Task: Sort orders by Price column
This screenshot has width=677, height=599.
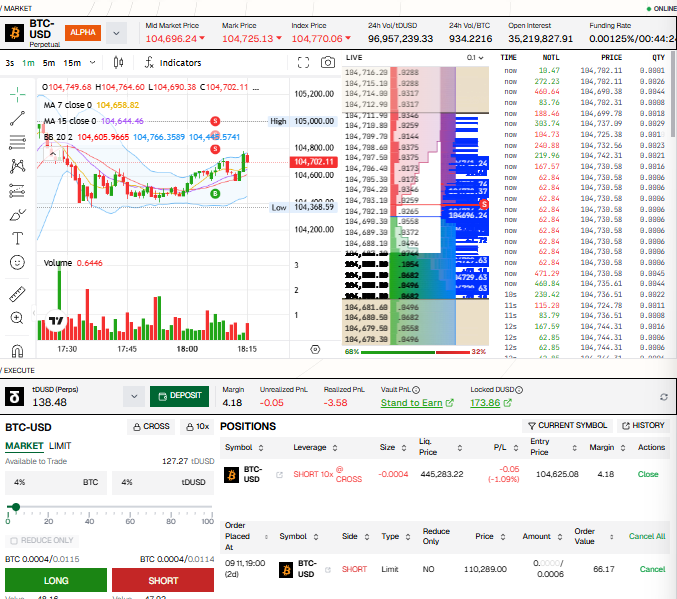Action: tap(503, 536)
